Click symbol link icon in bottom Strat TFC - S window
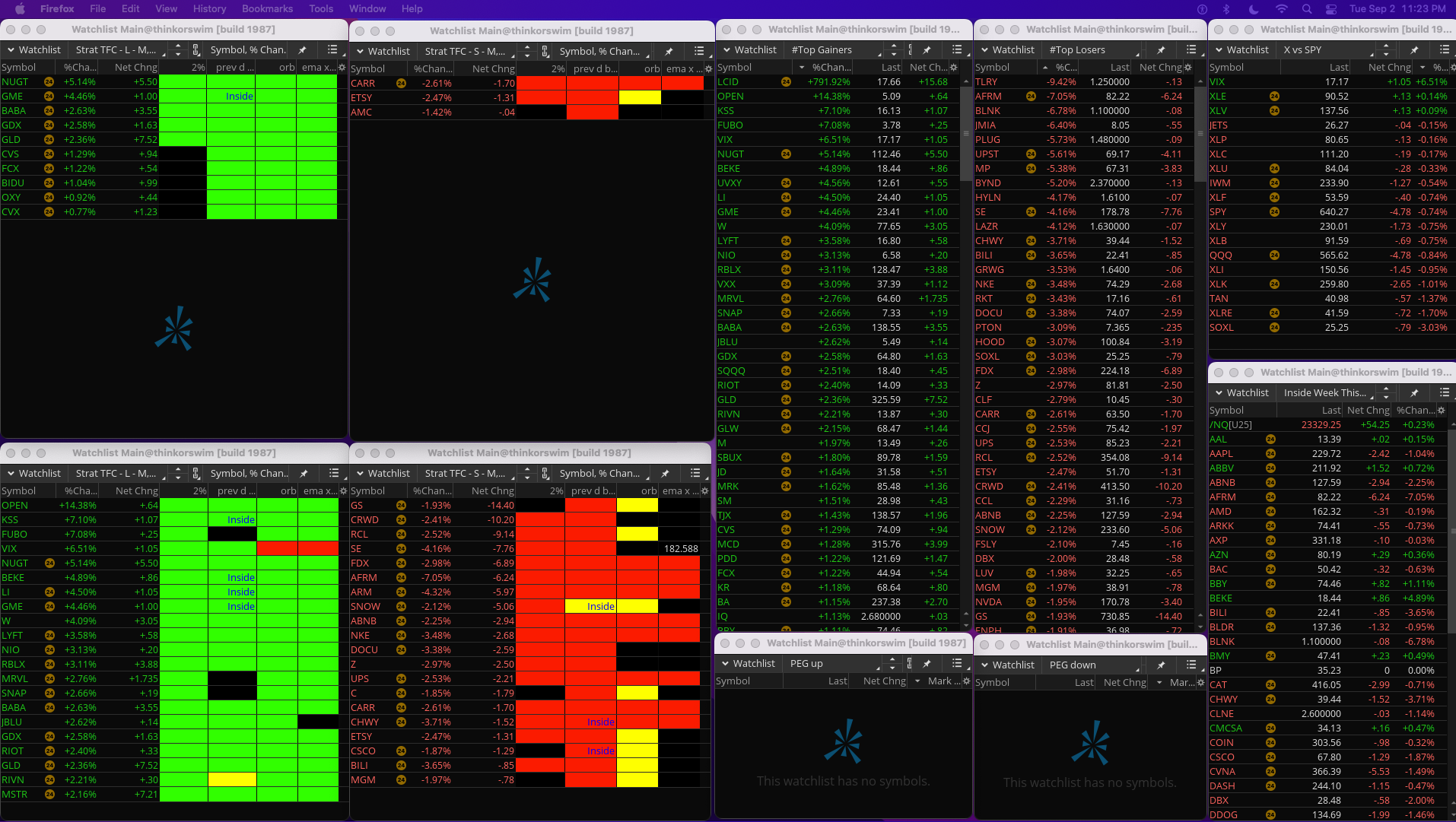 pyautogui.click(x=545, y=473)
